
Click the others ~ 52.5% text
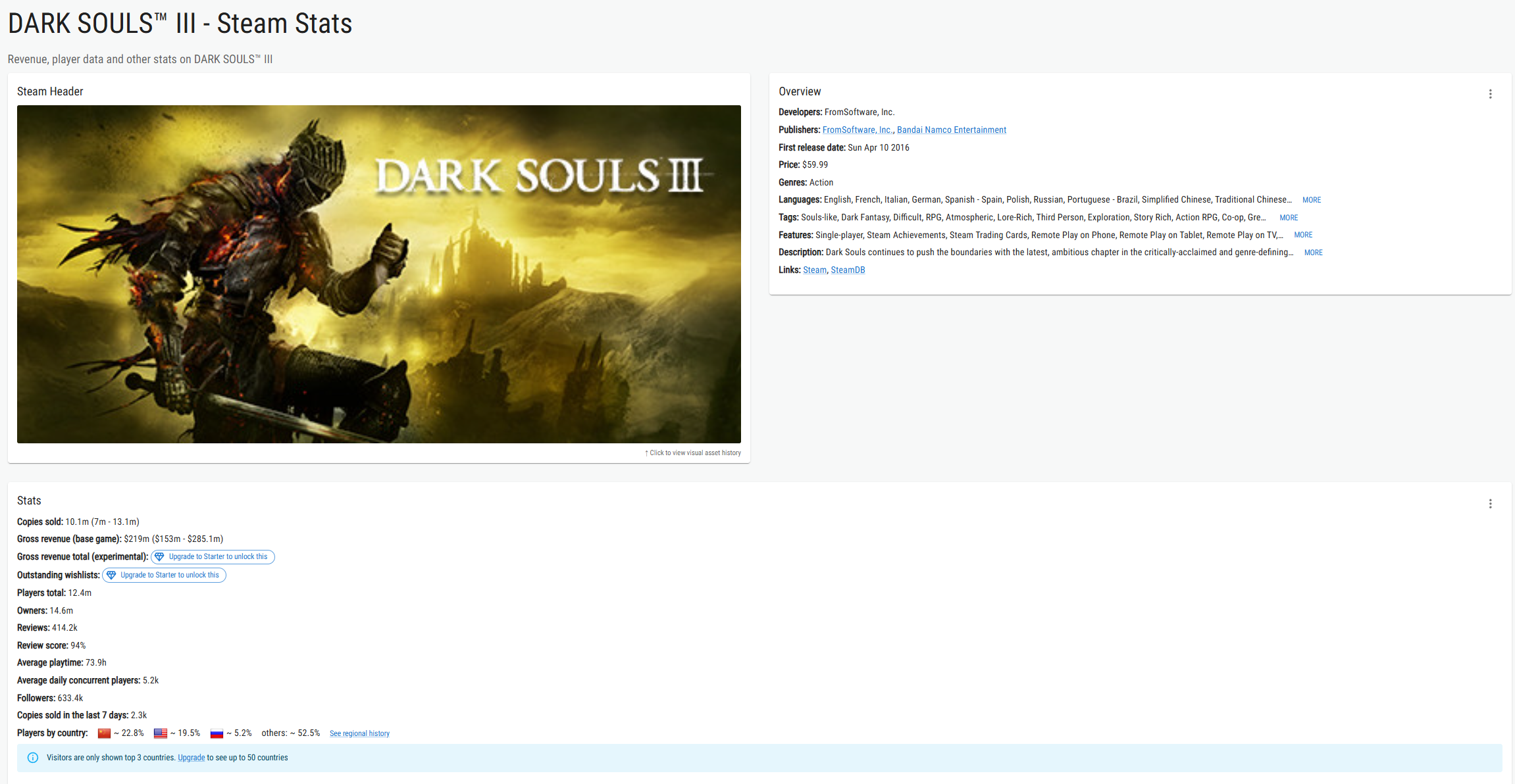click(x=291, y=733)
